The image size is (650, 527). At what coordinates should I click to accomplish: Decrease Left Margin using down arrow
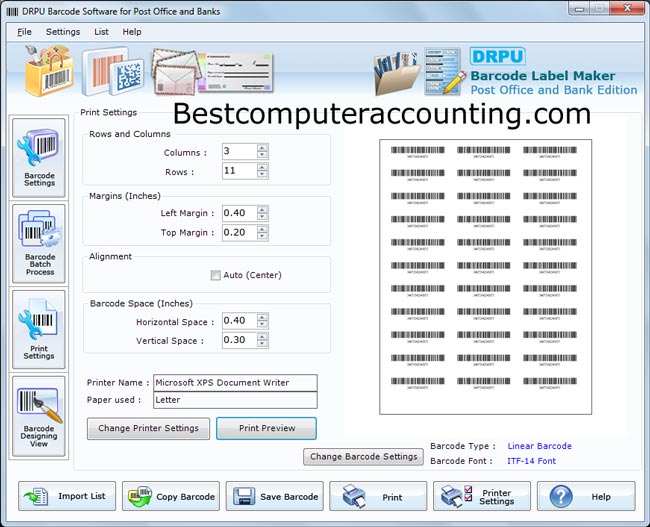(262, 217)
